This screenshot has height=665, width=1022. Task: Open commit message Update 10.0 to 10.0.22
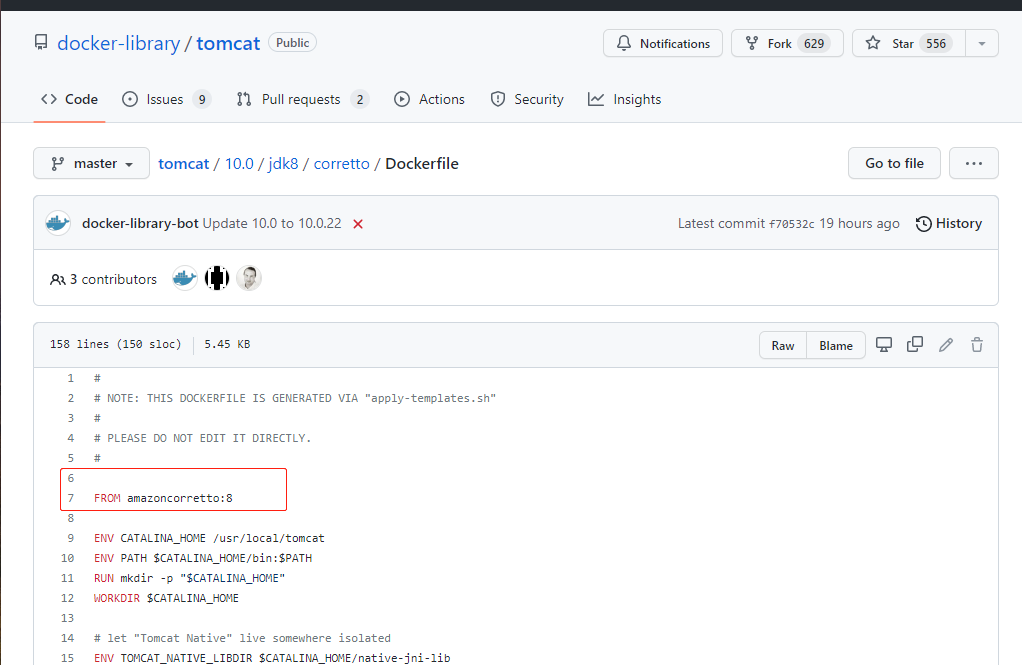tap(272, 223)
